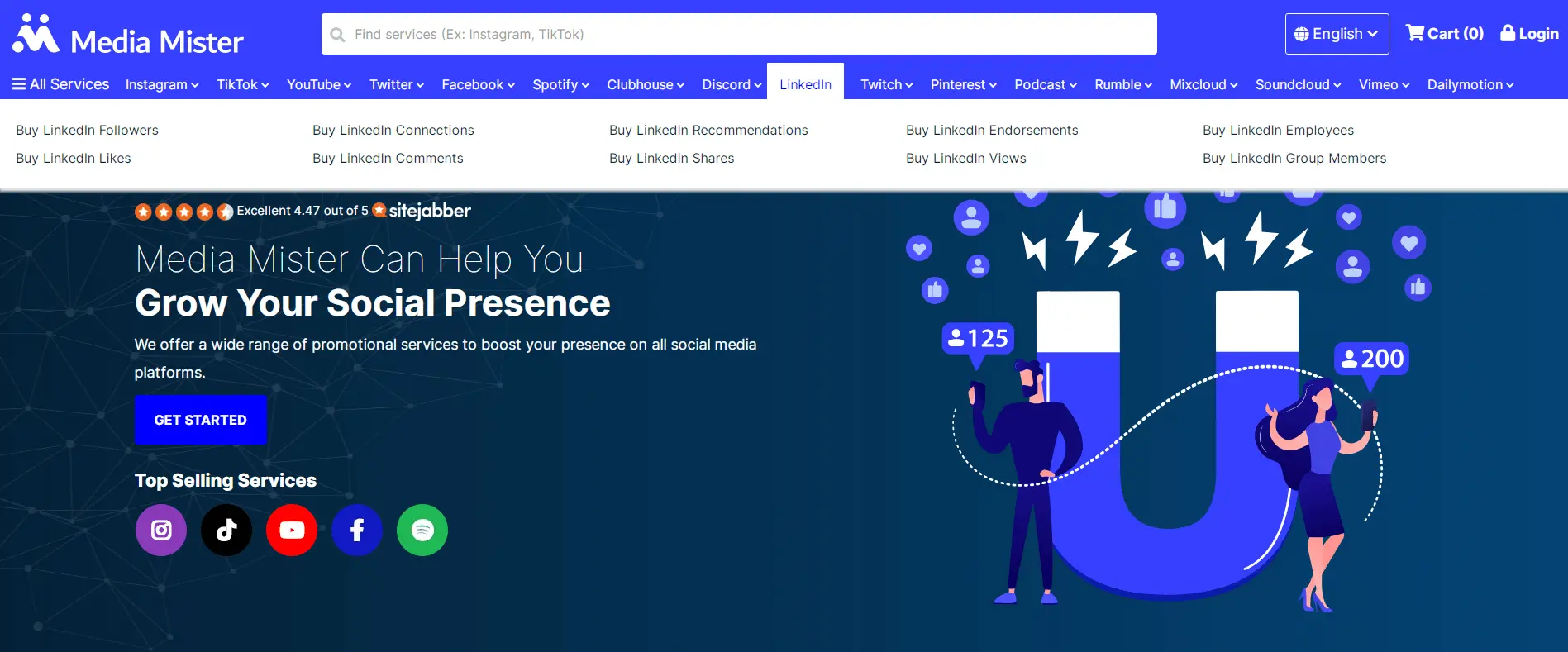
Task: Expand the TikTok services menu
Action: [x=243, y=84]
